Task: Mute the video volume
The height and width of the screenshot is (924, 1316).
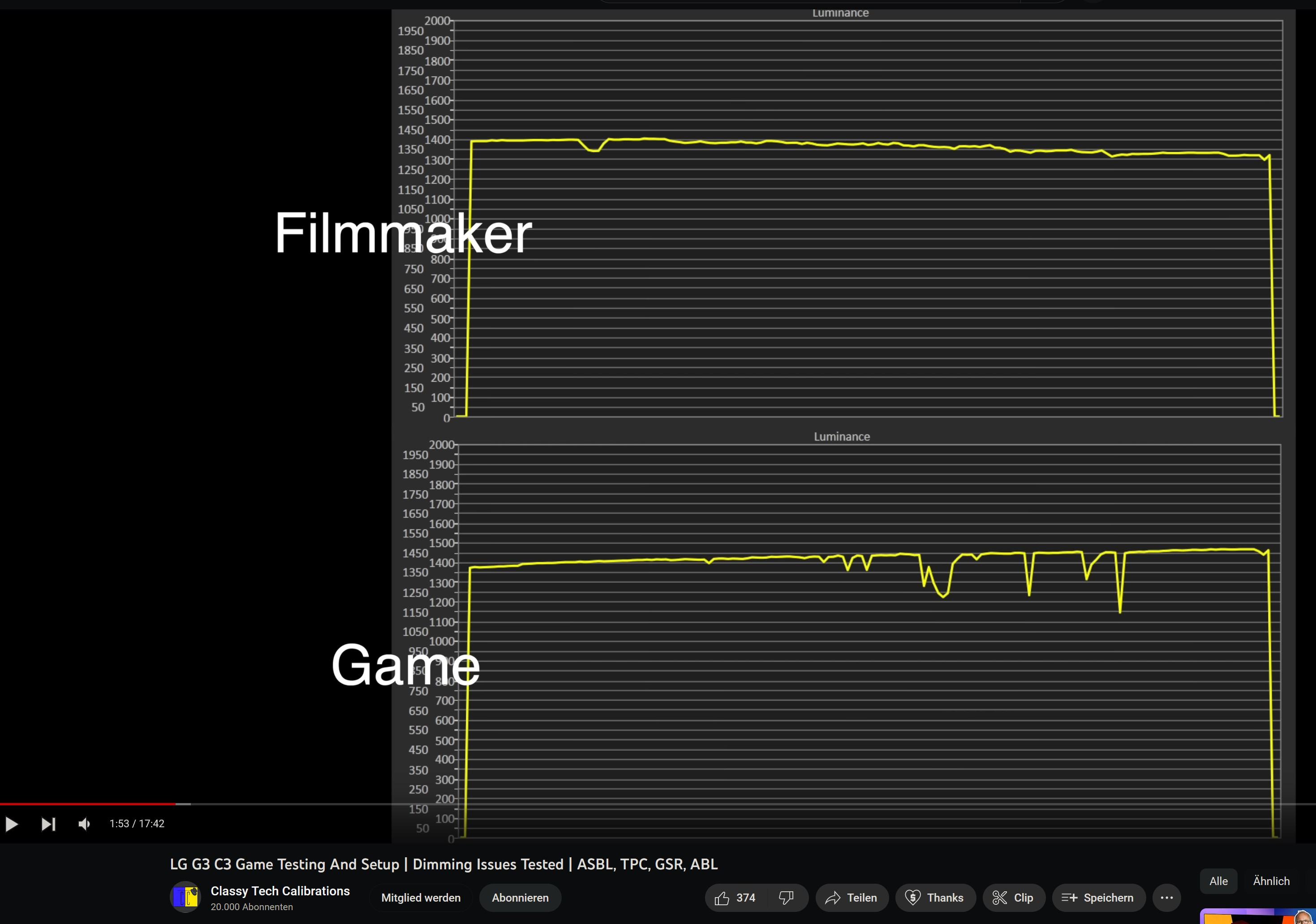Action: (84, 824)
